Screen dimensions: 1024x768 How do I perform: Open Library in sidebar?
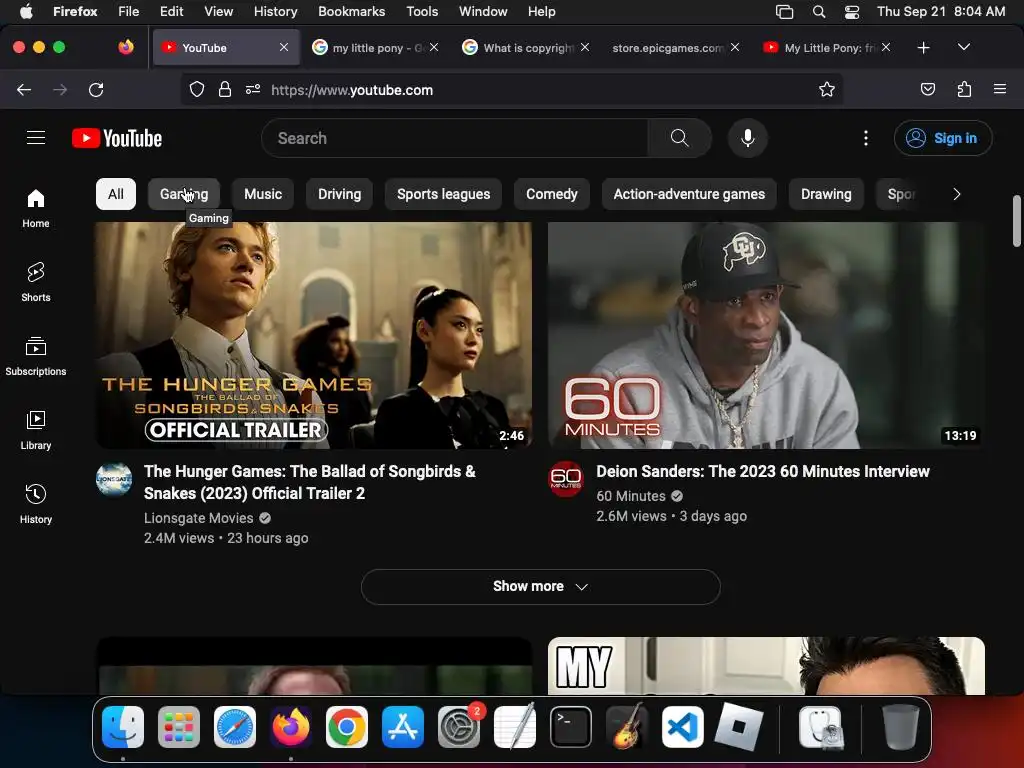pyautogui.click(x=36, y=430)
